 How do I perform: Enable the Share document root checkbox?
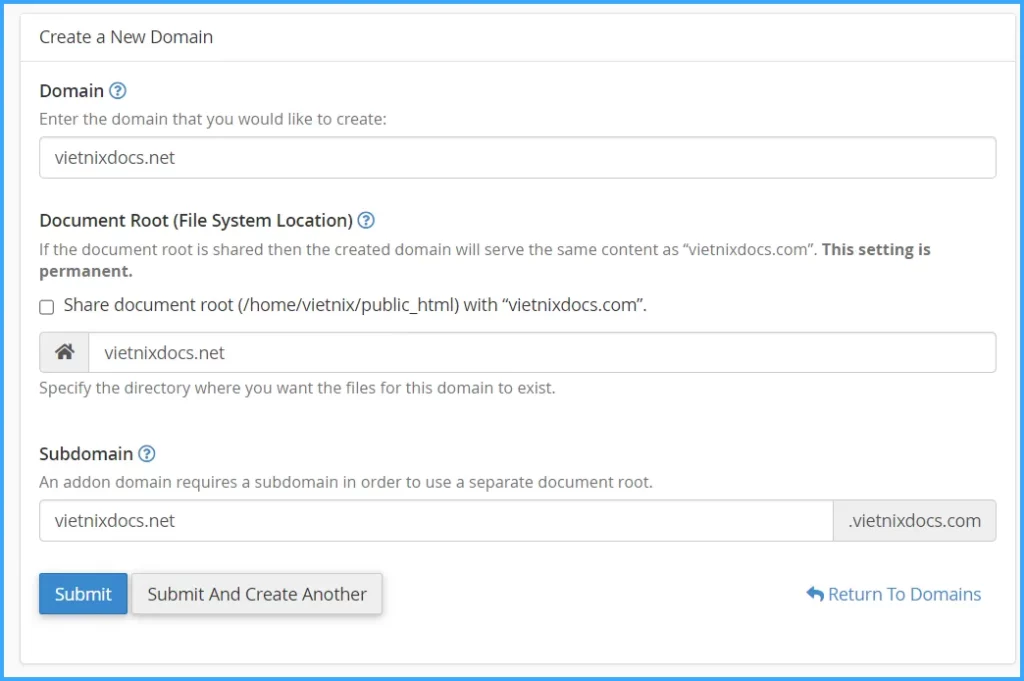(x=46, y=307)
